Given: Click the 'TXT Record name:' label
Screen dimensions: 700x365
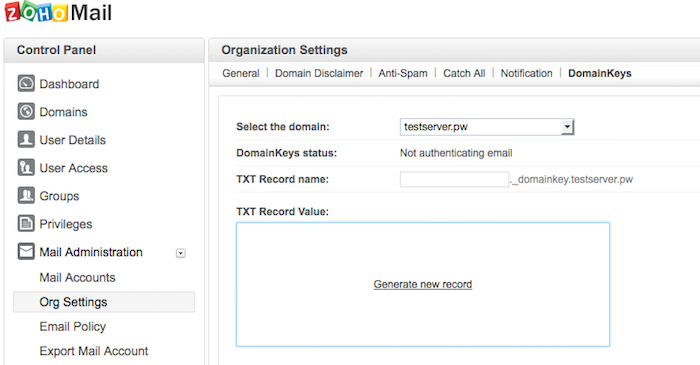Looking at the screenshot, I should (x=282, y=179).
